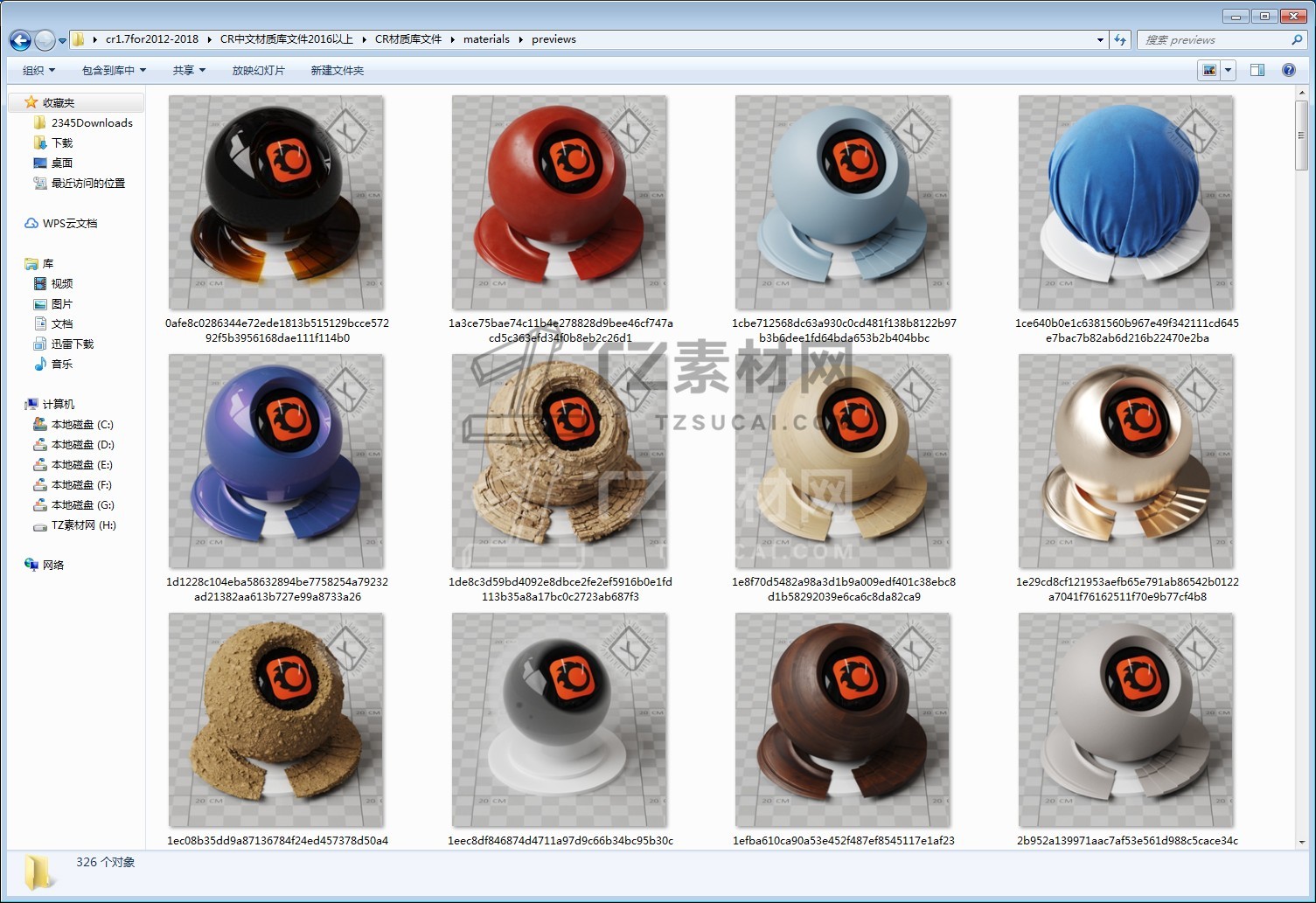Screen dimensions: 1316x903
Task: Click CR中文材质库文件2016以上 breadcrumb
Action: click(287, 39)
